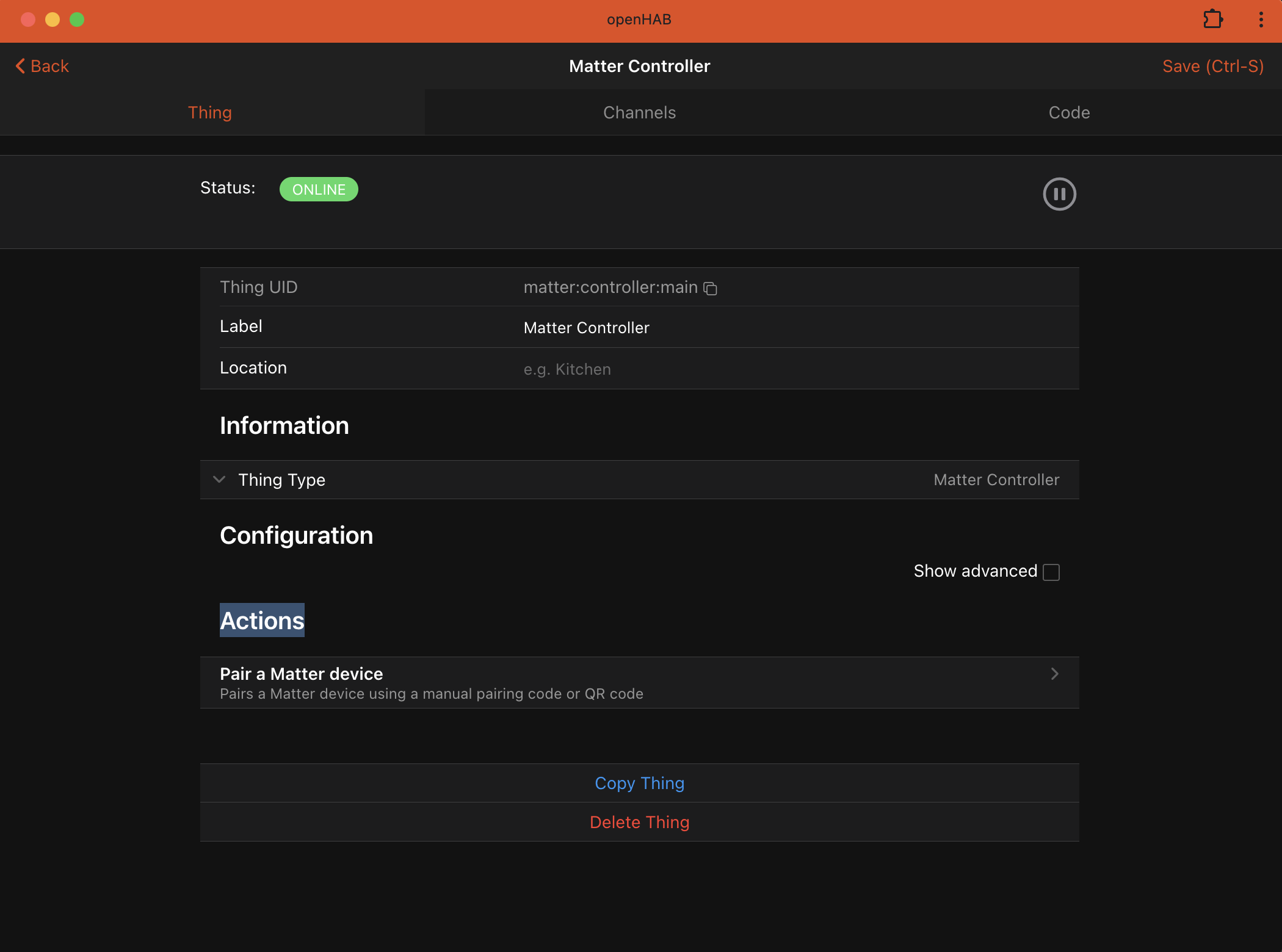The height and width of the screenshot is (952, 1282).
Task: Switch to the Code tab
Action: (1069, 112)
